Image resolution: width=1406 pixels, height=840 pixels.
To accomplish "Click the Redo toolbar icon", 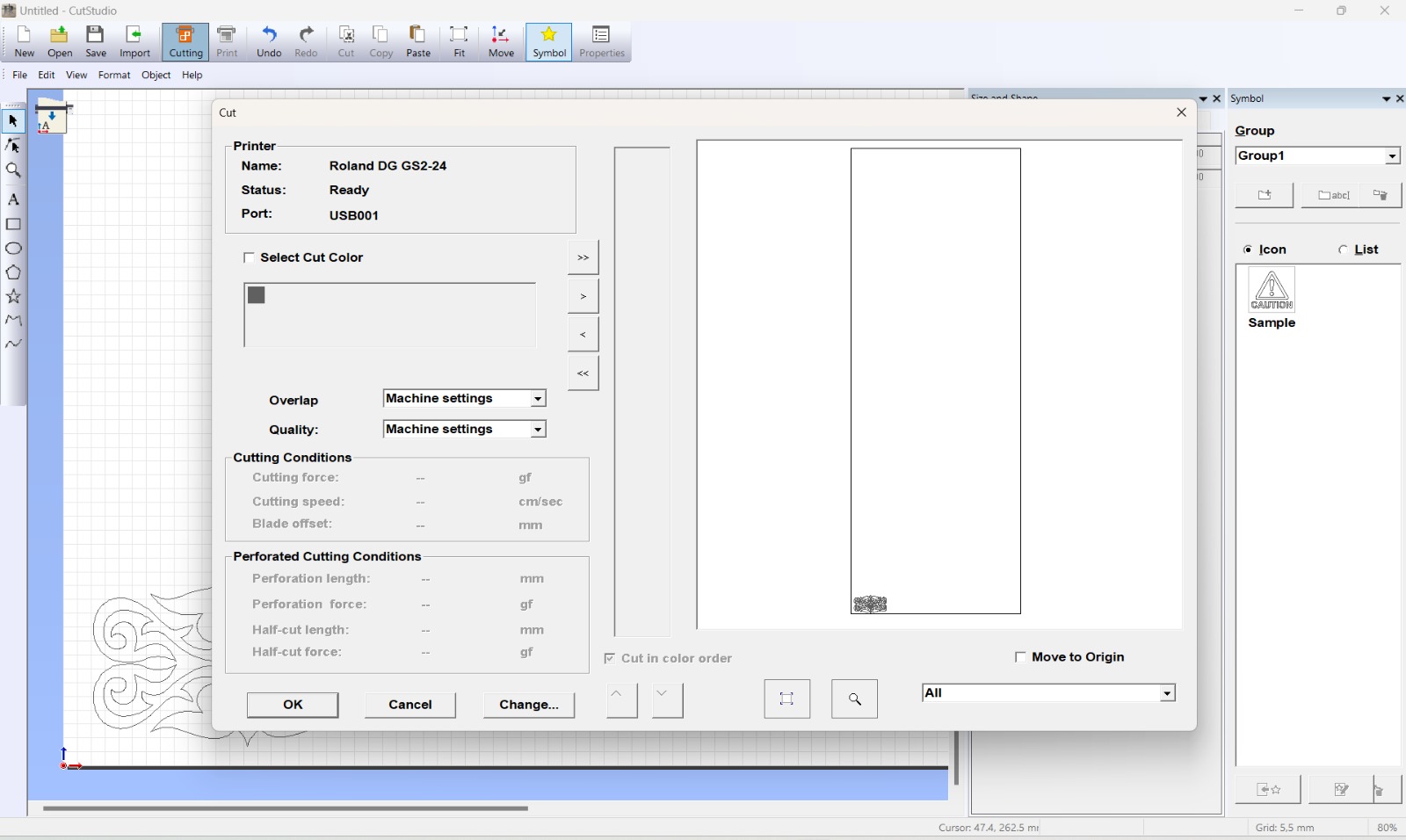I will (x=306, y=42).
